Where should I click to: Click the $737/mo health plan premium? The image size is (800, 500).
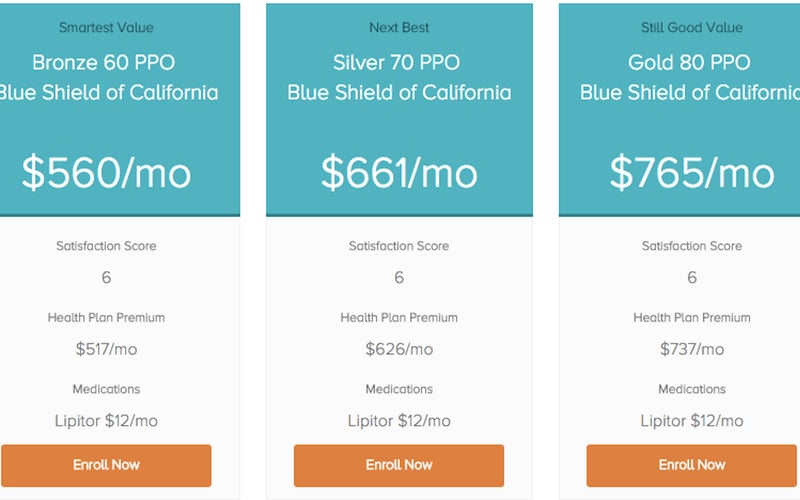pyautogui.click(x=692, y=349)
